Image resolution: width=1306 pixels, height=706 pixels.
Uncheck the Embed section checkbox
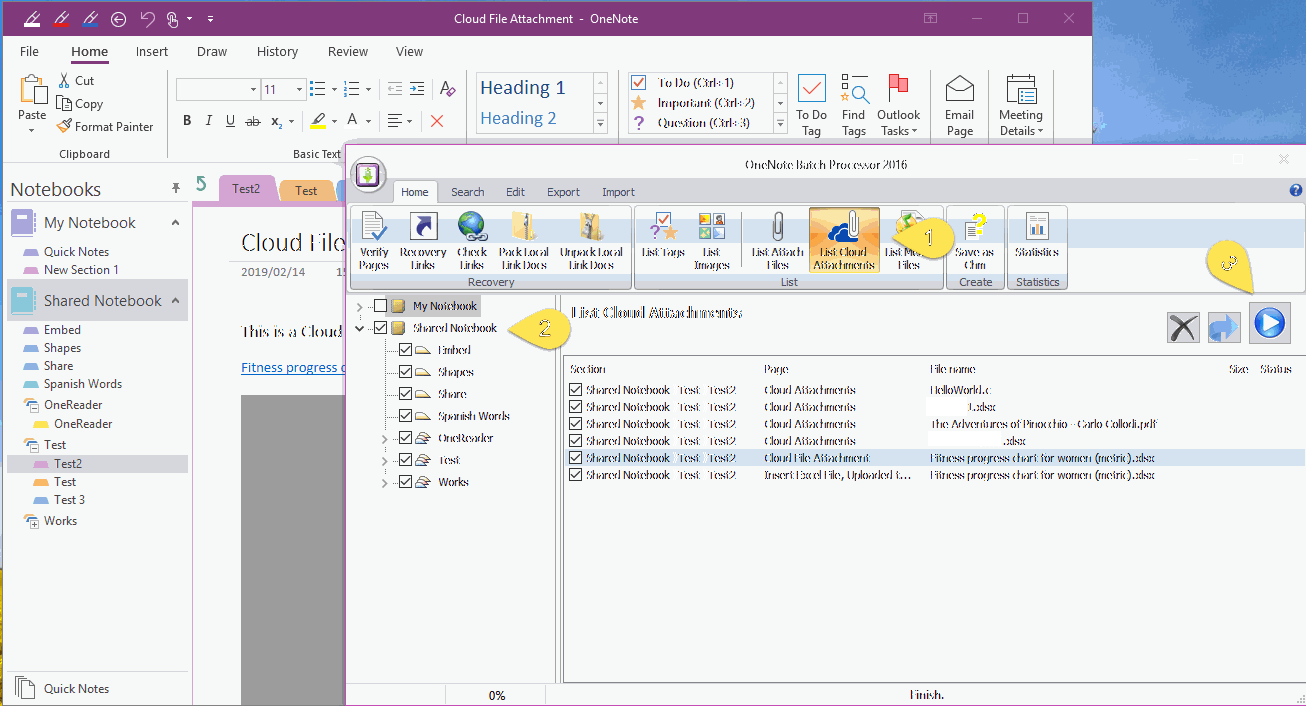click(x=405, y=350)
